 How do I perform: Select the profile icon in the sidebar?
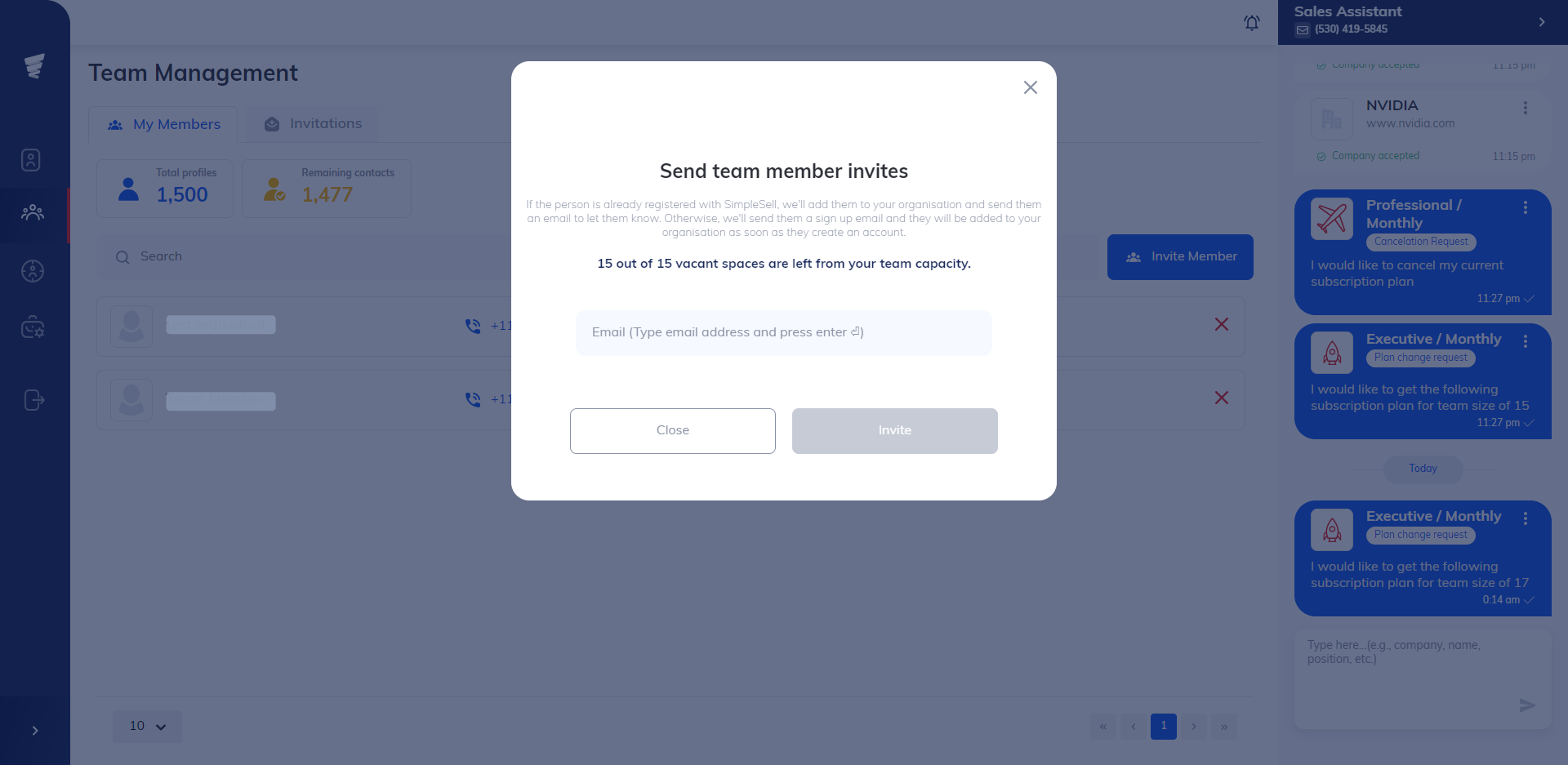(x=31, y=160)
